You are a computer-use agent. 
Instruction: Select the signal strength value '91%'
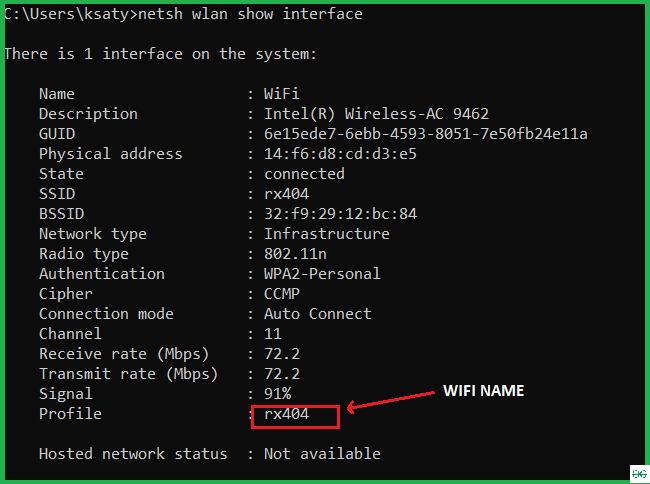(x=278, y=394)
